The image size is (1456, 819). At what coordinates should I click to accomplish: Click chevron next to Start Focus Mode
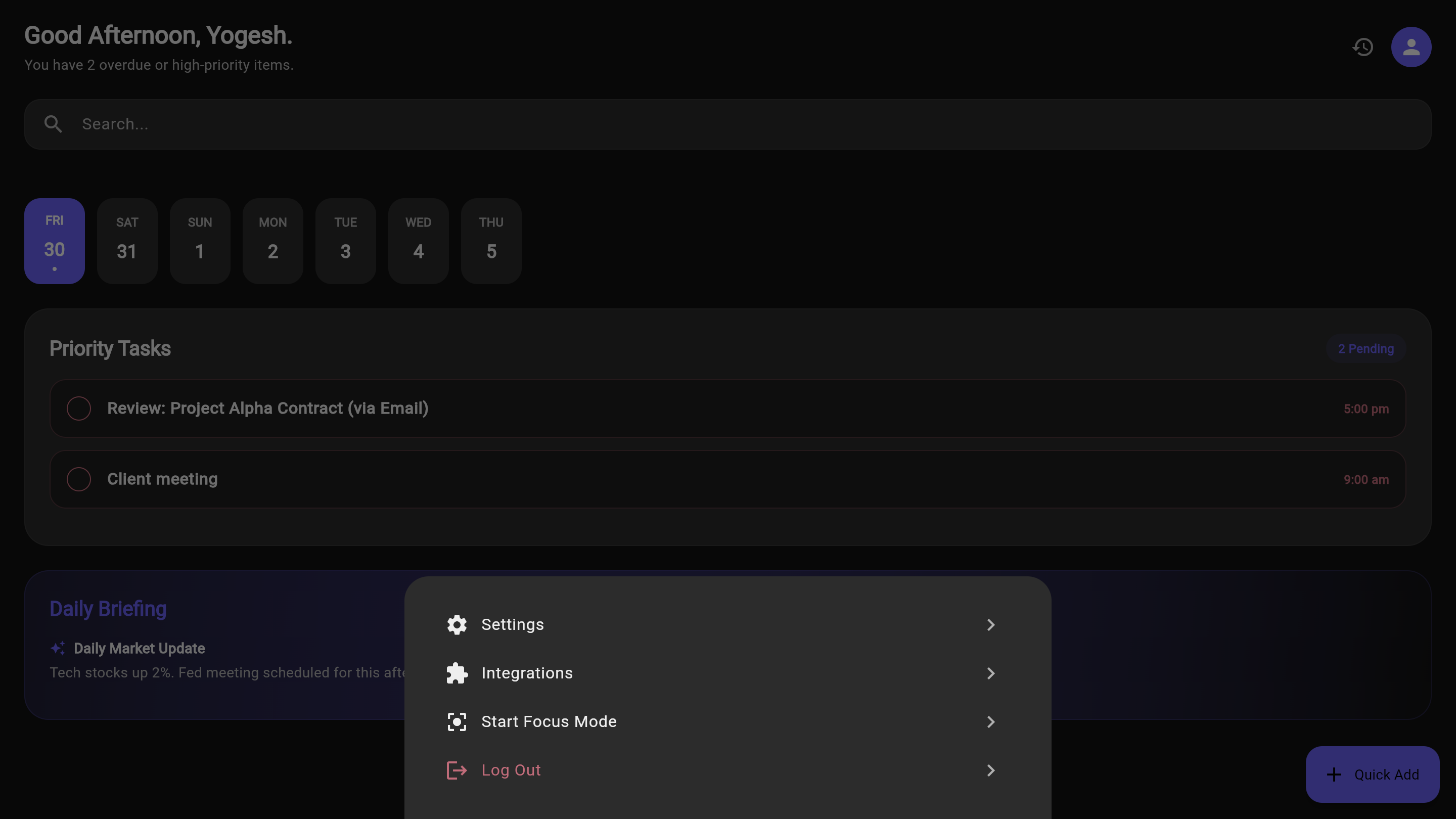pos(990,722)
